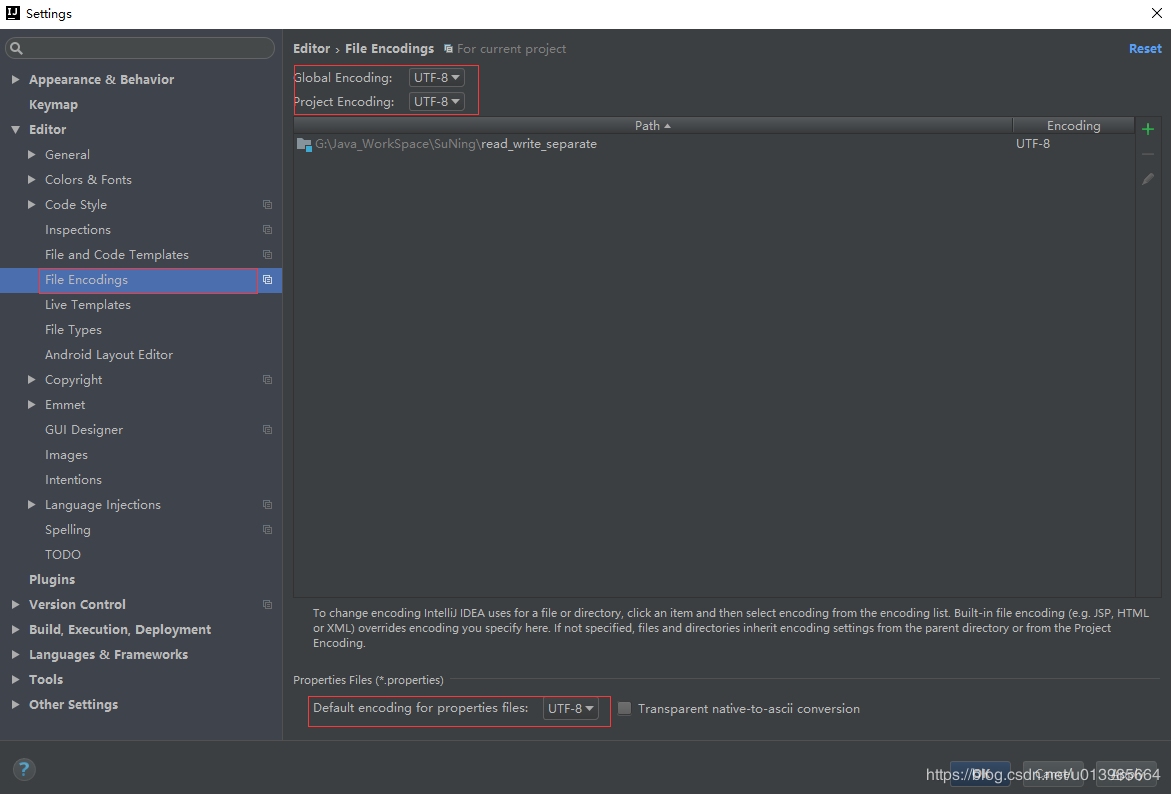The image size is (1171, 794).
Task: Collapse the Editor tree section
Action: click(15, 129)
